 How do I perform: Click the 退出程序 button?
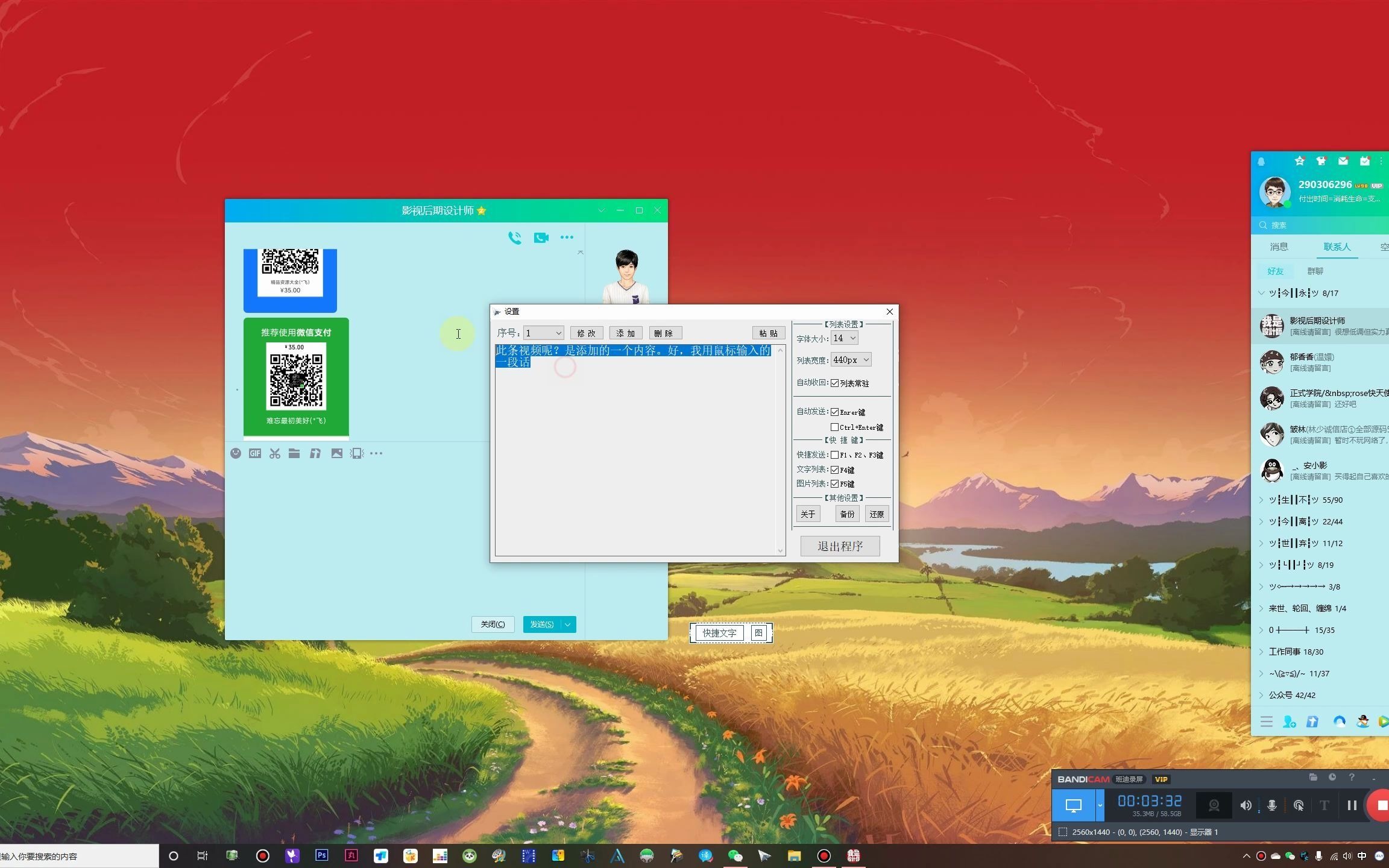[x=840, y=546]
